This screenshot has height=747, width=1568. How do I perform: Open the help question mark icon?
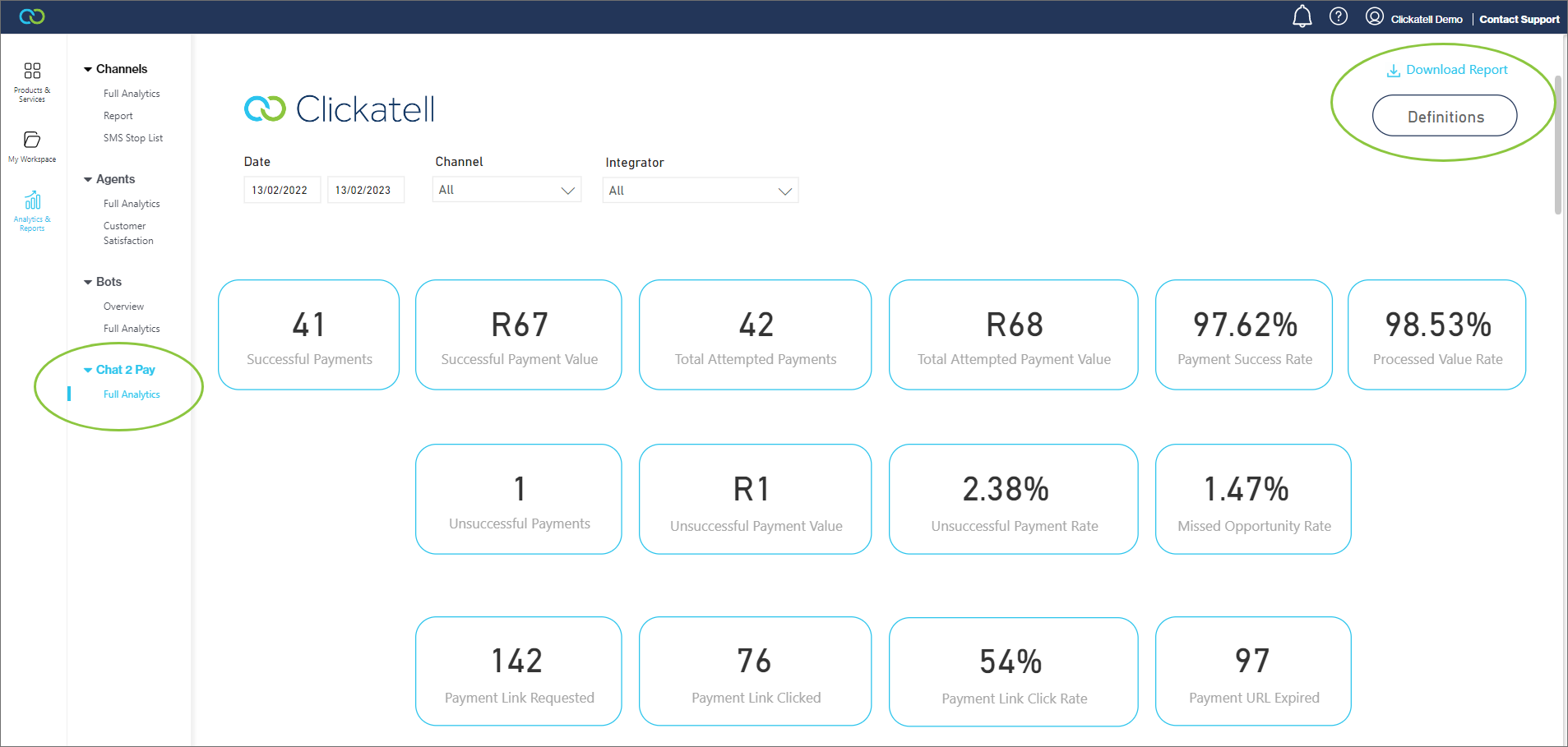(x=1339, y=16)
